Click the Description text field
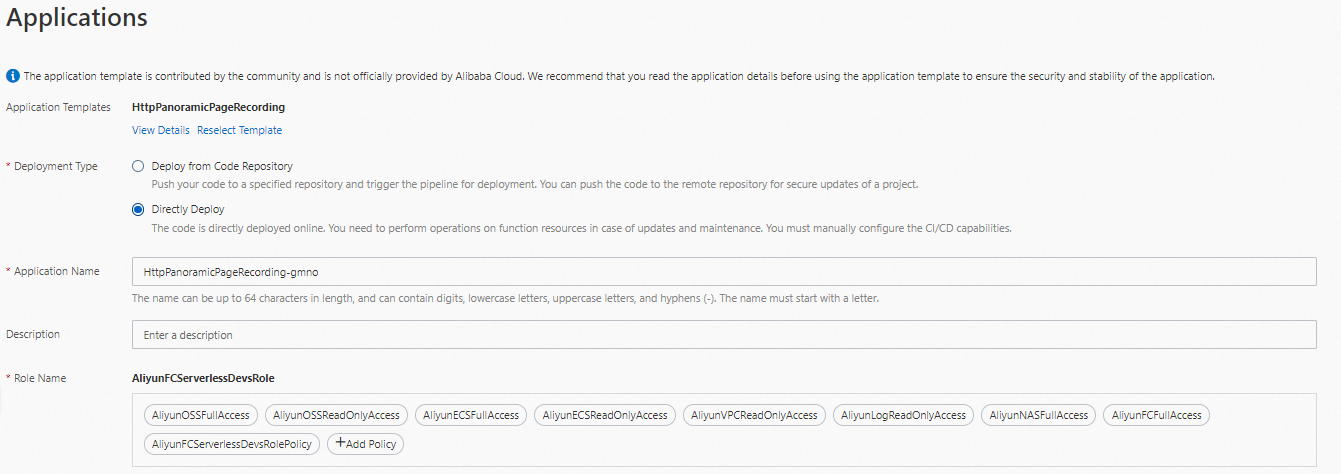Screen dimensions: 1341x474 pos(723,335)
